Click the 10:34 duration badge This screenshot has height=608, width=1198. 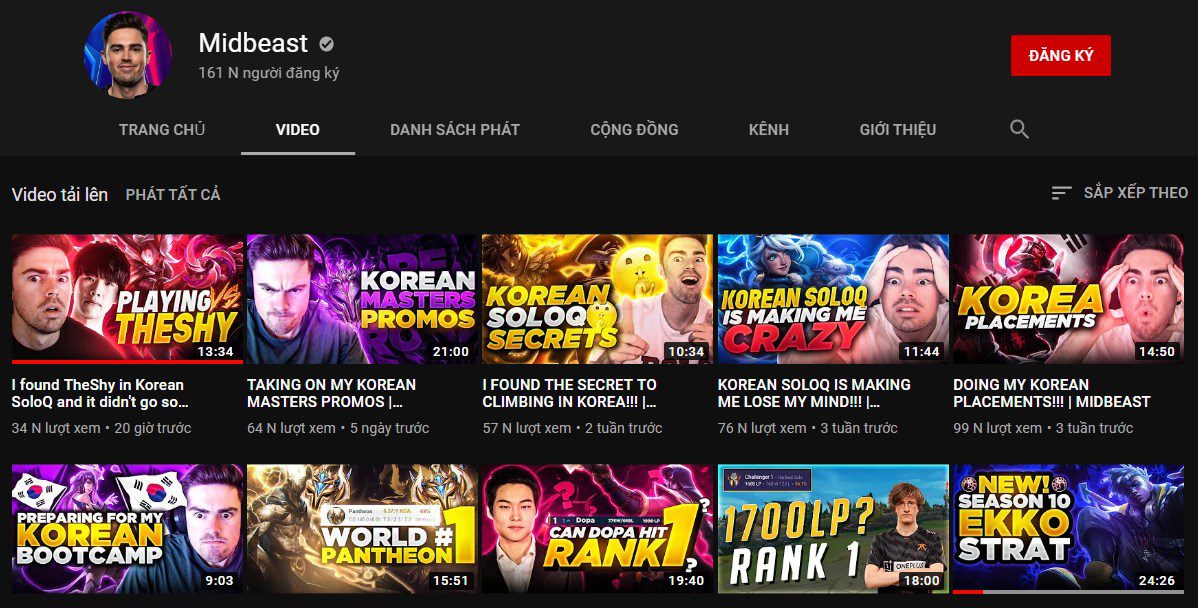coord(686,351)
